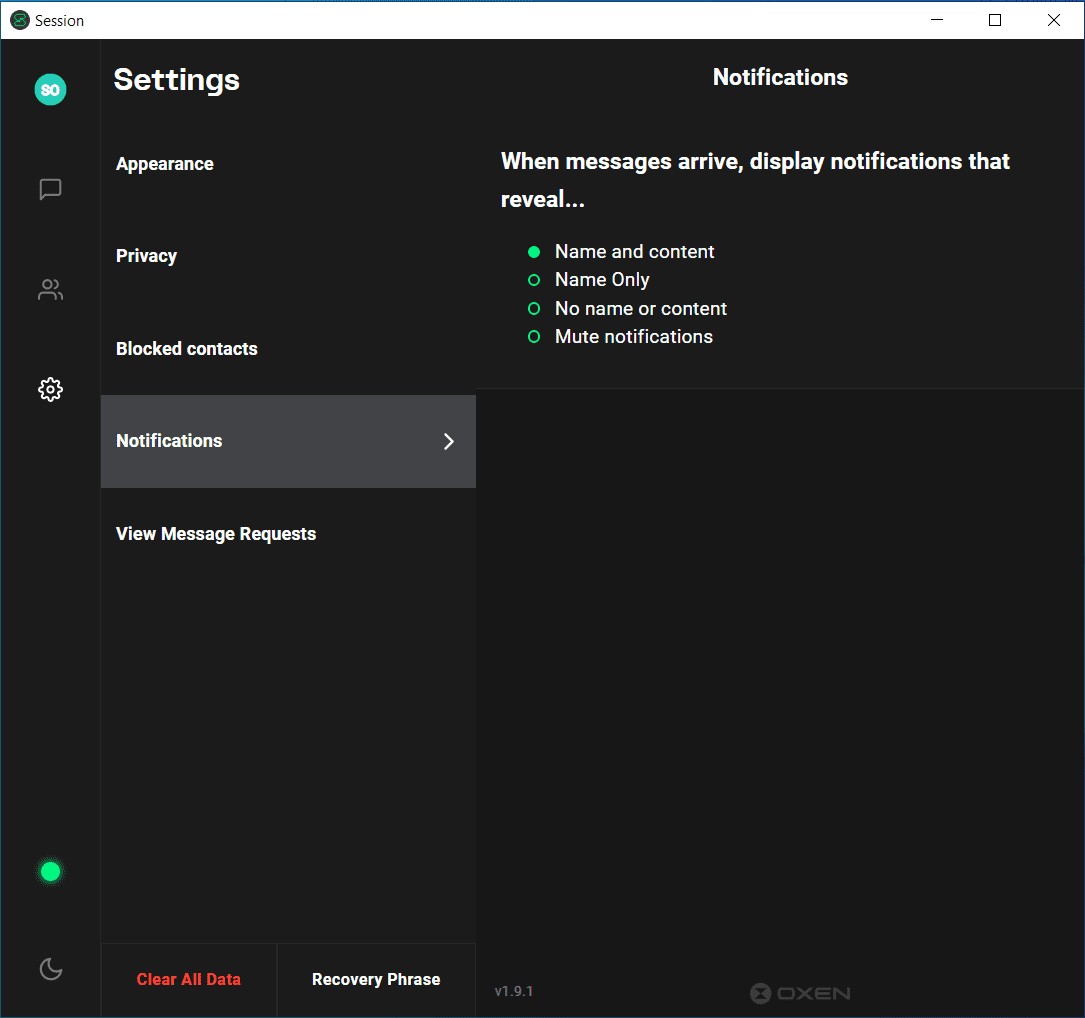Click the green network status dot
This screenshot has height=1018, width=1085.
pos(50,872)
